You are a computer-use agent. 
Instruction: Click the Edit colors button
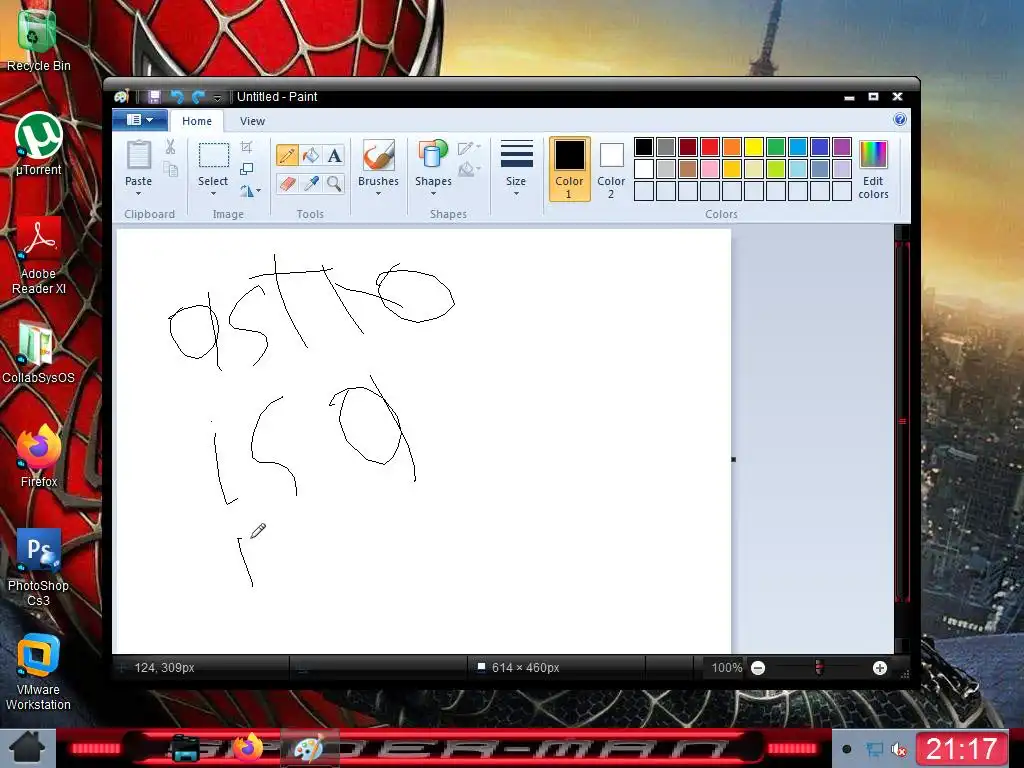873,169
